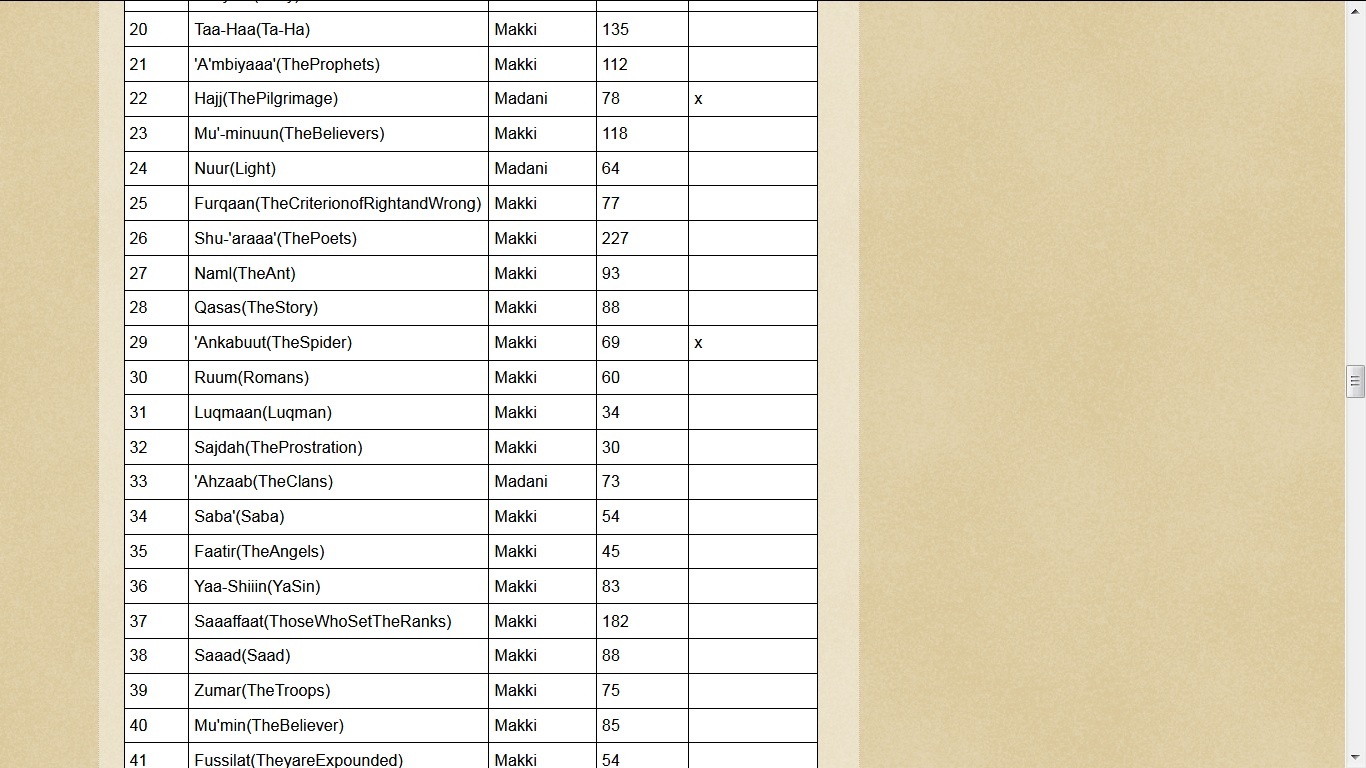Click 'Madani' in the Nuur row
This screenshot has height=768, width=1366.
[x=521, y=169]
